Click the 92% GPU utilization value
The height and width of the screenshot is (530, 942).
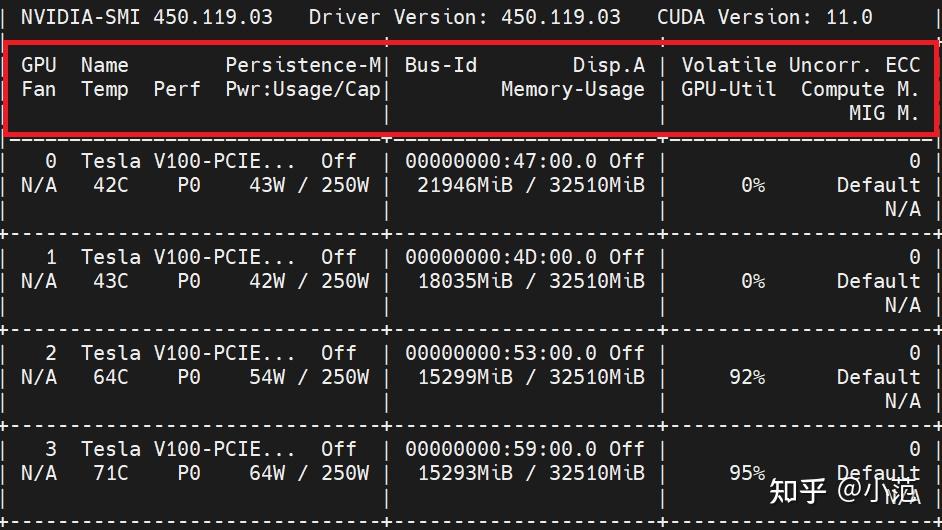point(747,377)
